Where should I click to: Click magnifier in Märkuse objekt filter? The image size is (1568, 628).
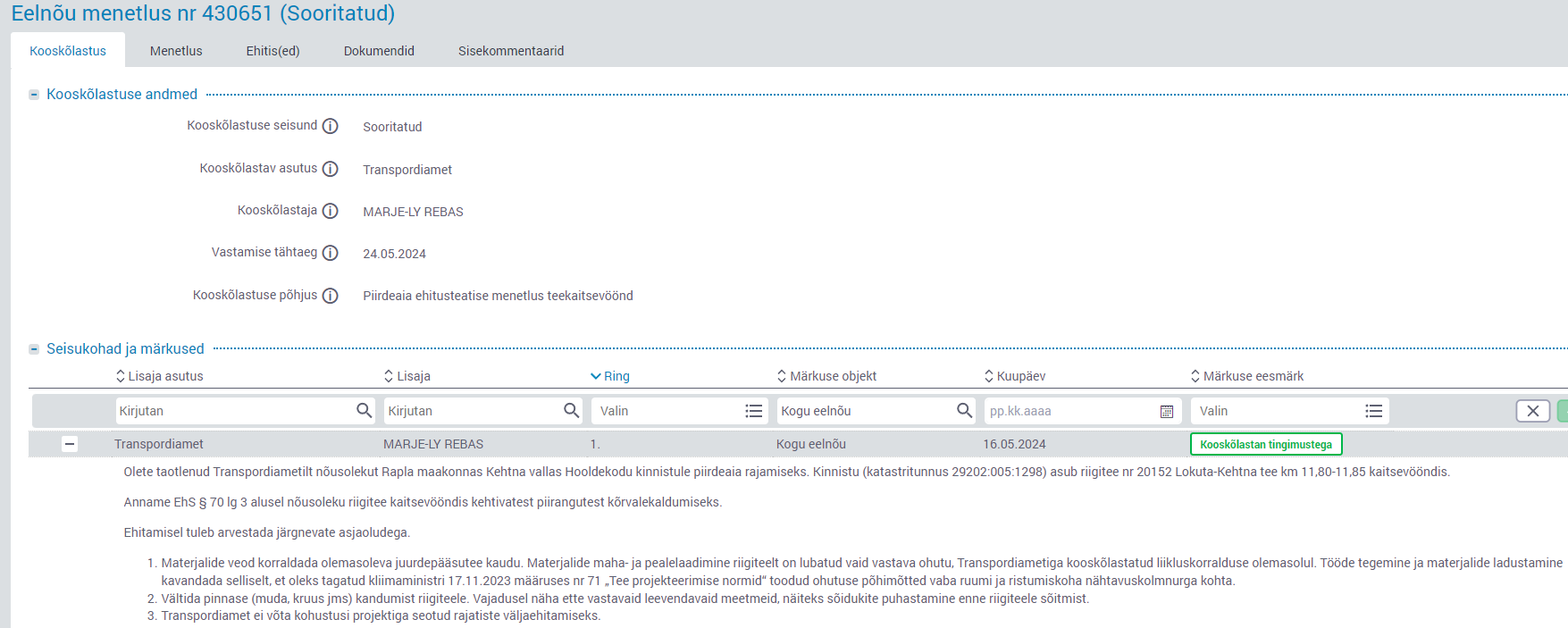click(x=964, y=411)
